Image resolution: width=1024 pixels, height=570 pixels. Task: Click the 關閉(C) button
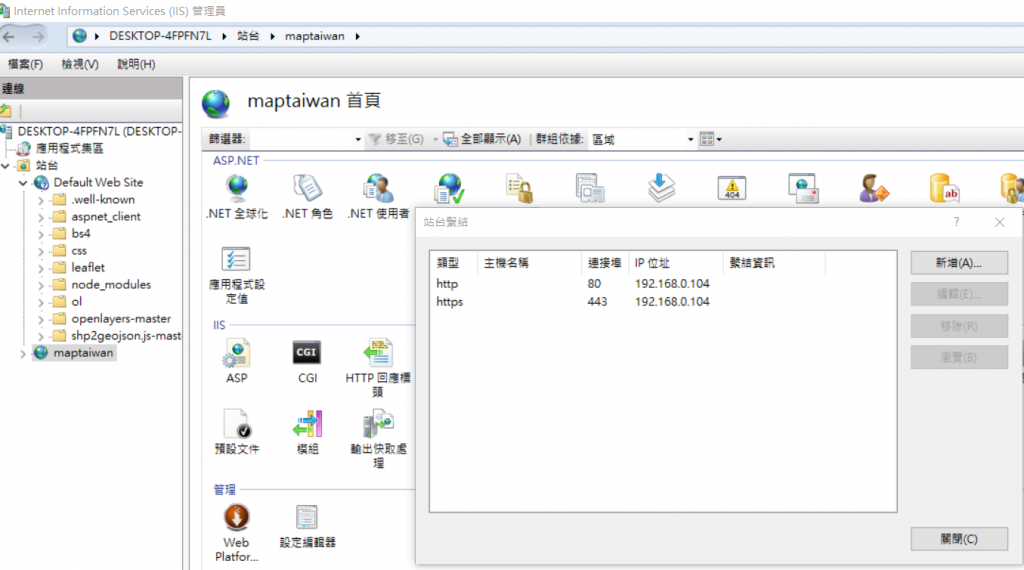(959, 539)
